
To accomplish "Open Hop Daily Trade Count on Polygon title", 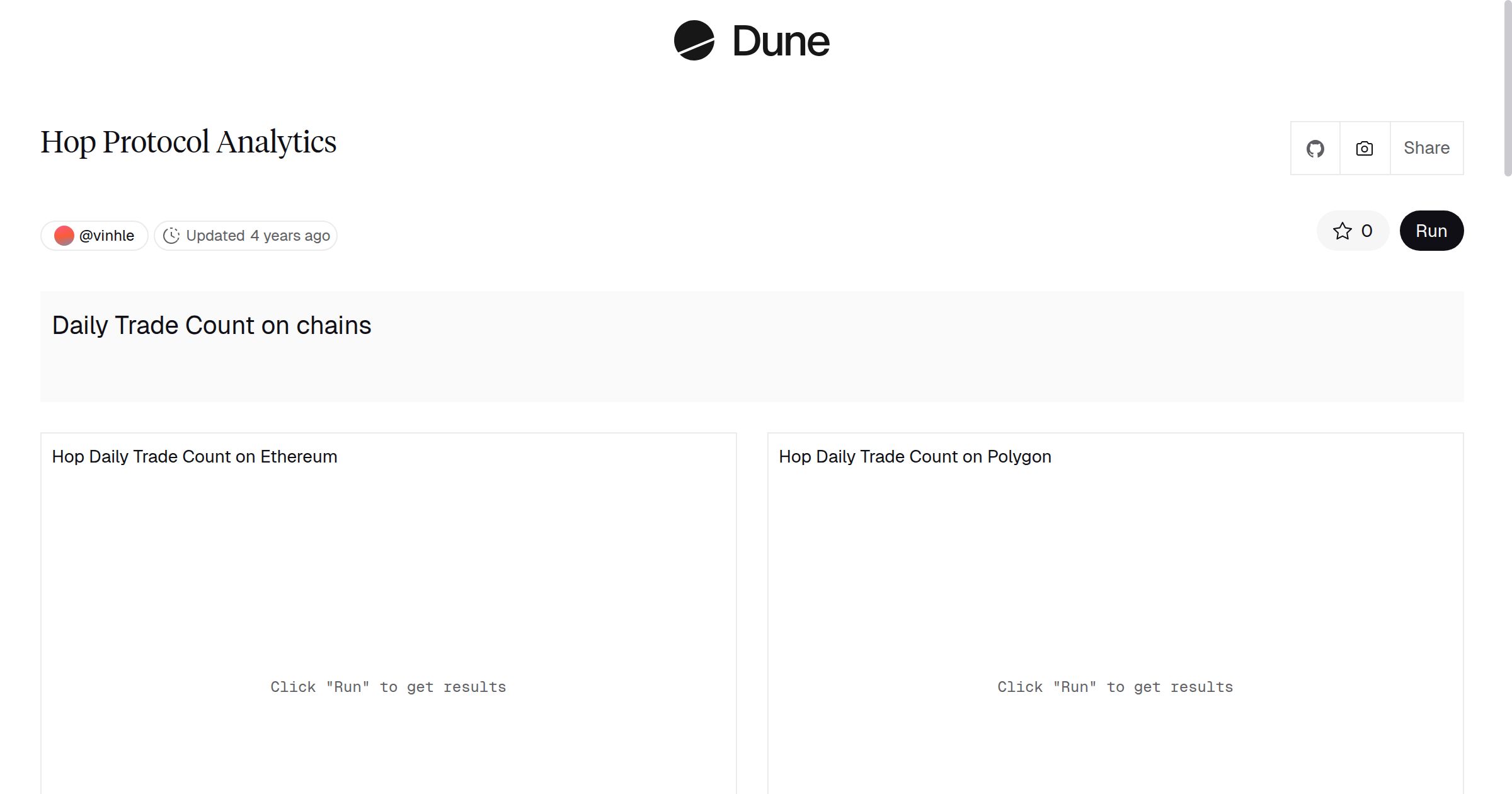I will coord(915,457).
